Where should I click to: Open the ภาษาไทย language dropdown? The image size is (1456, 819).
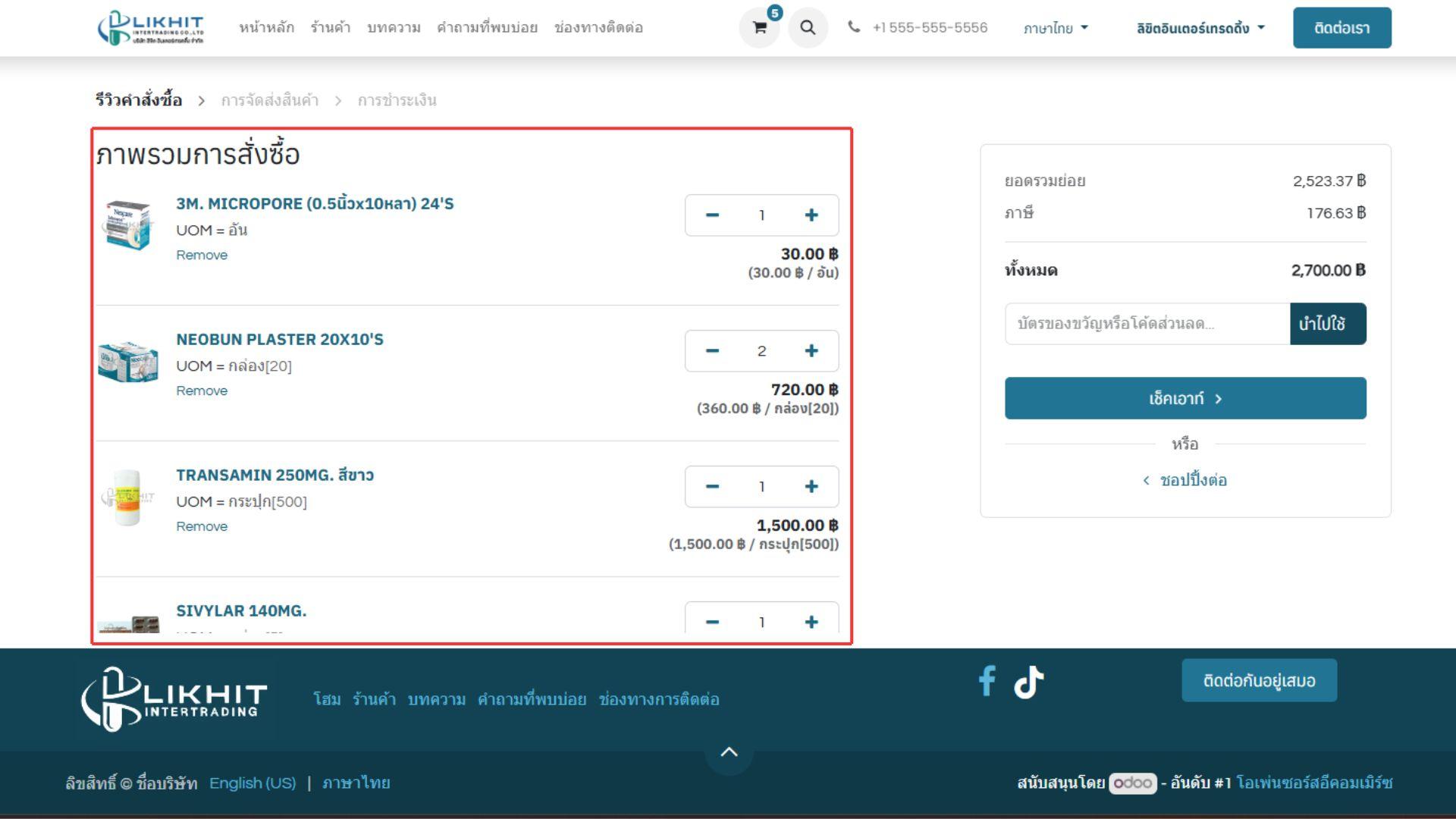point(1056,28)
